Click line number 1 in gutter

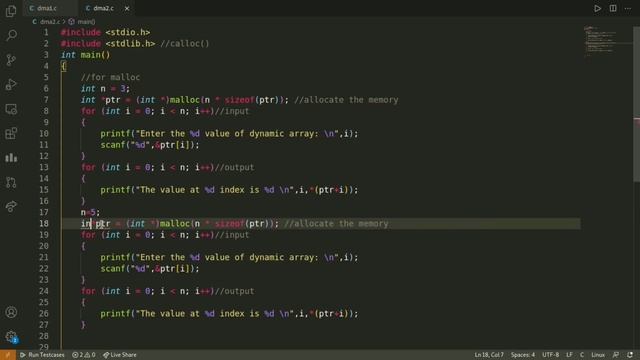coord(46,32)
